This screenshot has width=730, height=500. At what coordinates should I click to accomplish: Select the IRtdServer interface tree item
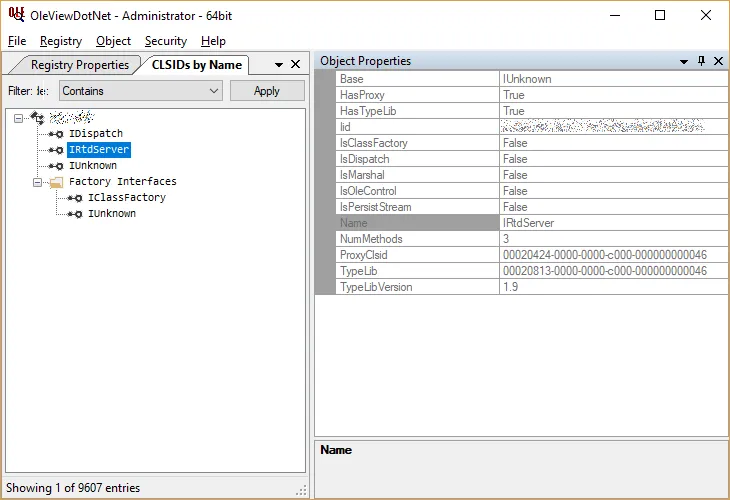(99, 149)
